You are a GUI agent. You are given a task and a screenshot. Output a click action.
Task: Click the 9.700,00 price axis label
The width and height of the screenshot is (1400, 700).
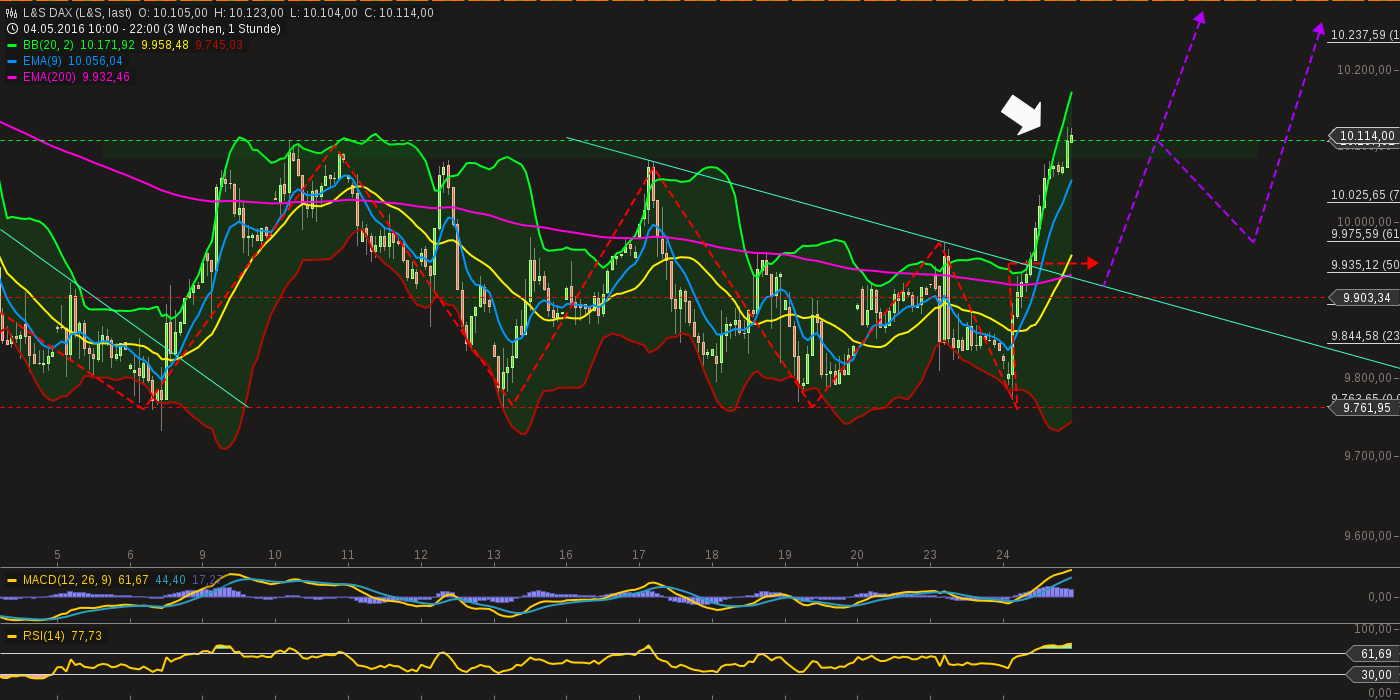[1369, 456]
